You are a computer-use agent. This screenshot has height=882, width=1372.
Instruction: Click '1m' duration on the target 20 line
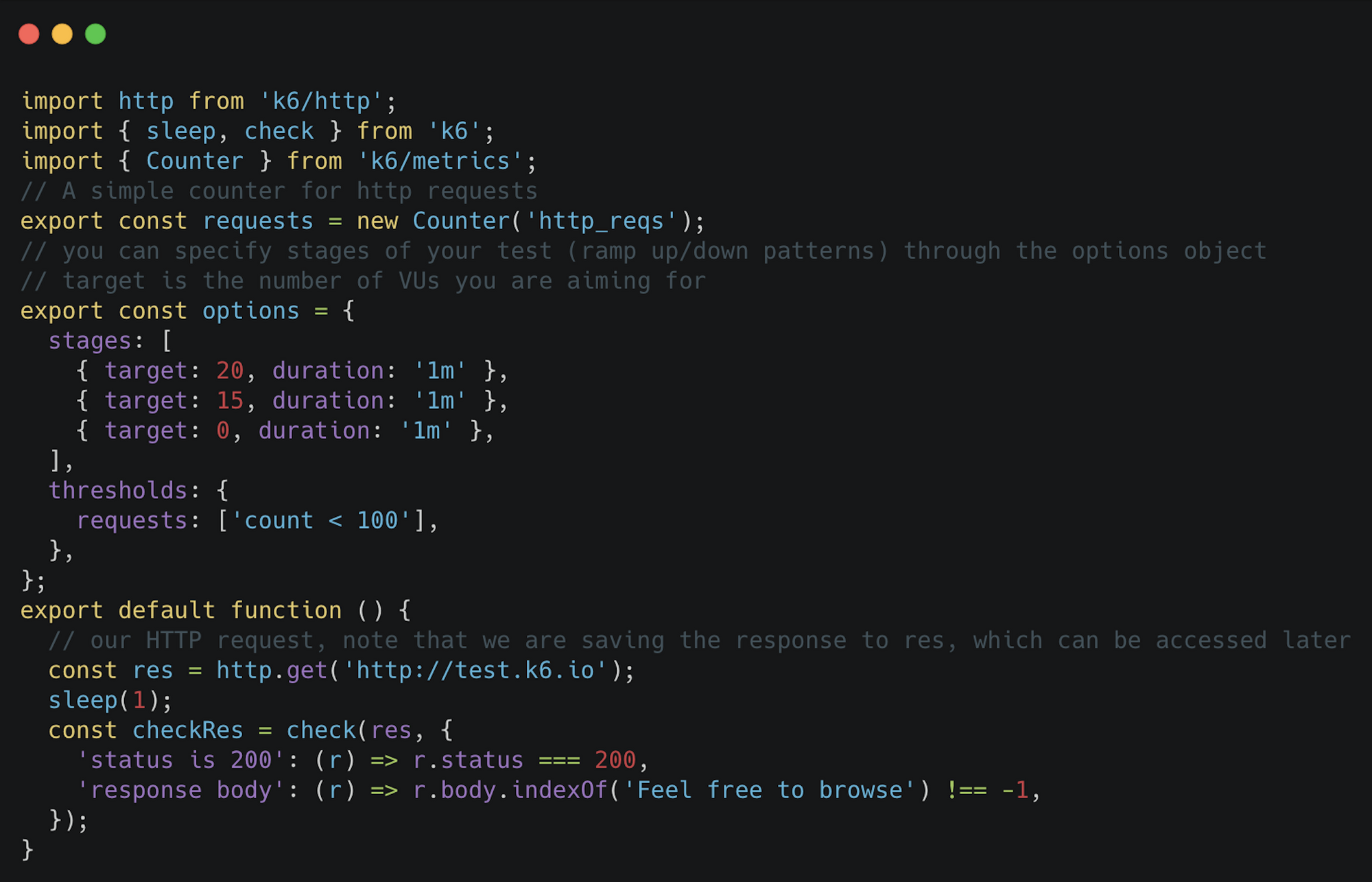click(440, 371)
